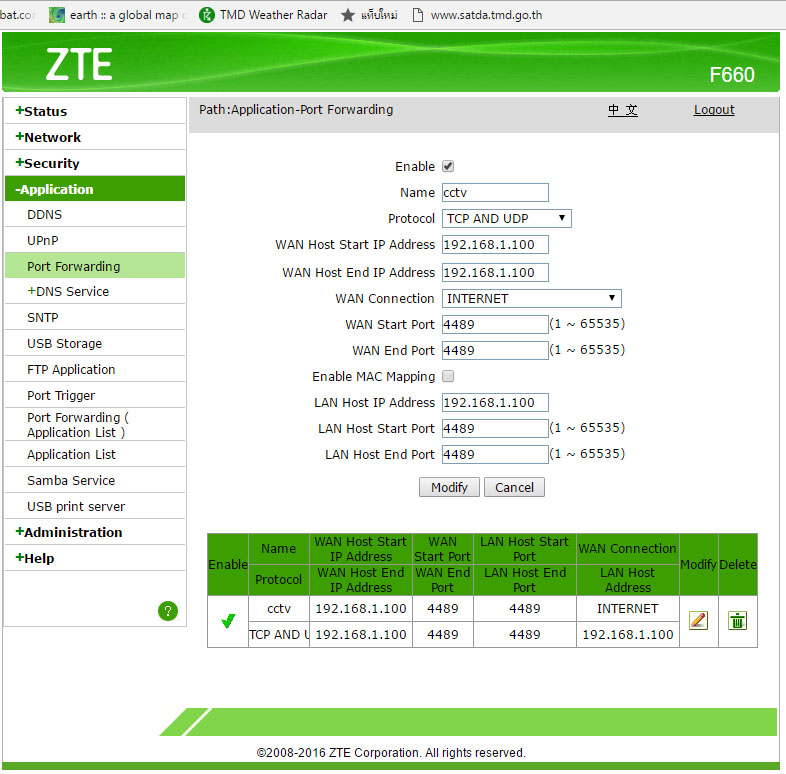Switch language with the 中文 link
Image resolution: width=786 pixels, height=774 pixels.
coord(623,110)
